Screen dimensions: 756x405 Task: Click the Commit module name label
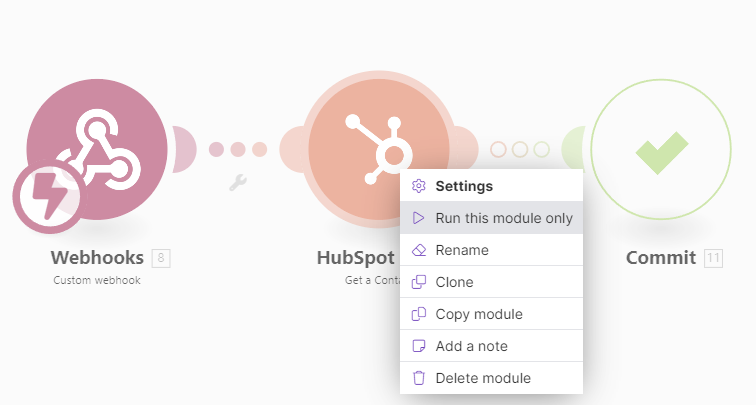660,258
